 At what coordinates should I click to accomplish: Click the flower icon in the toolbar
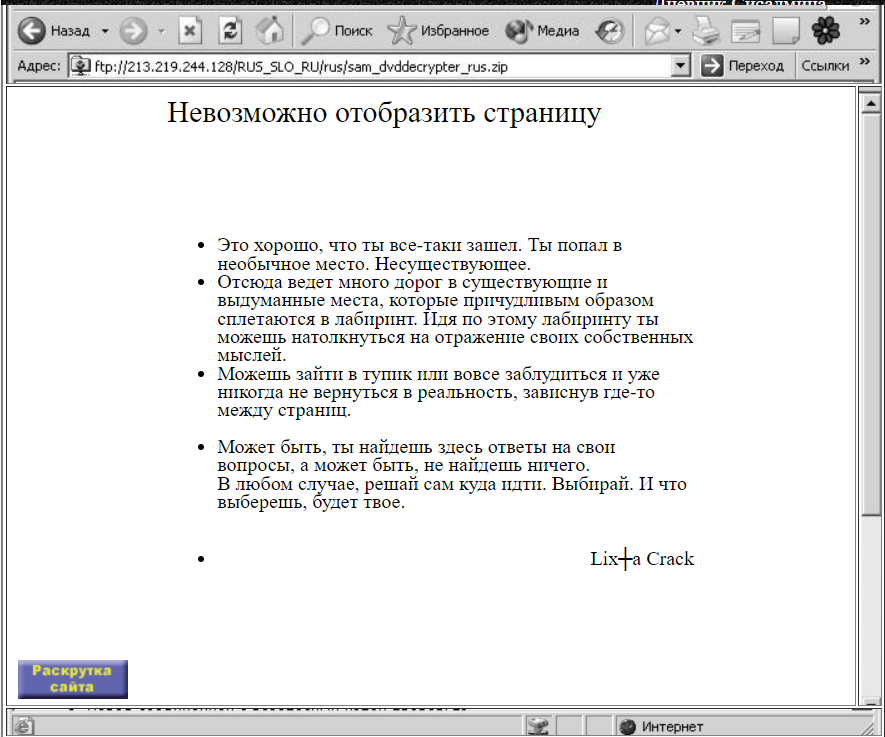click(826, 31)
